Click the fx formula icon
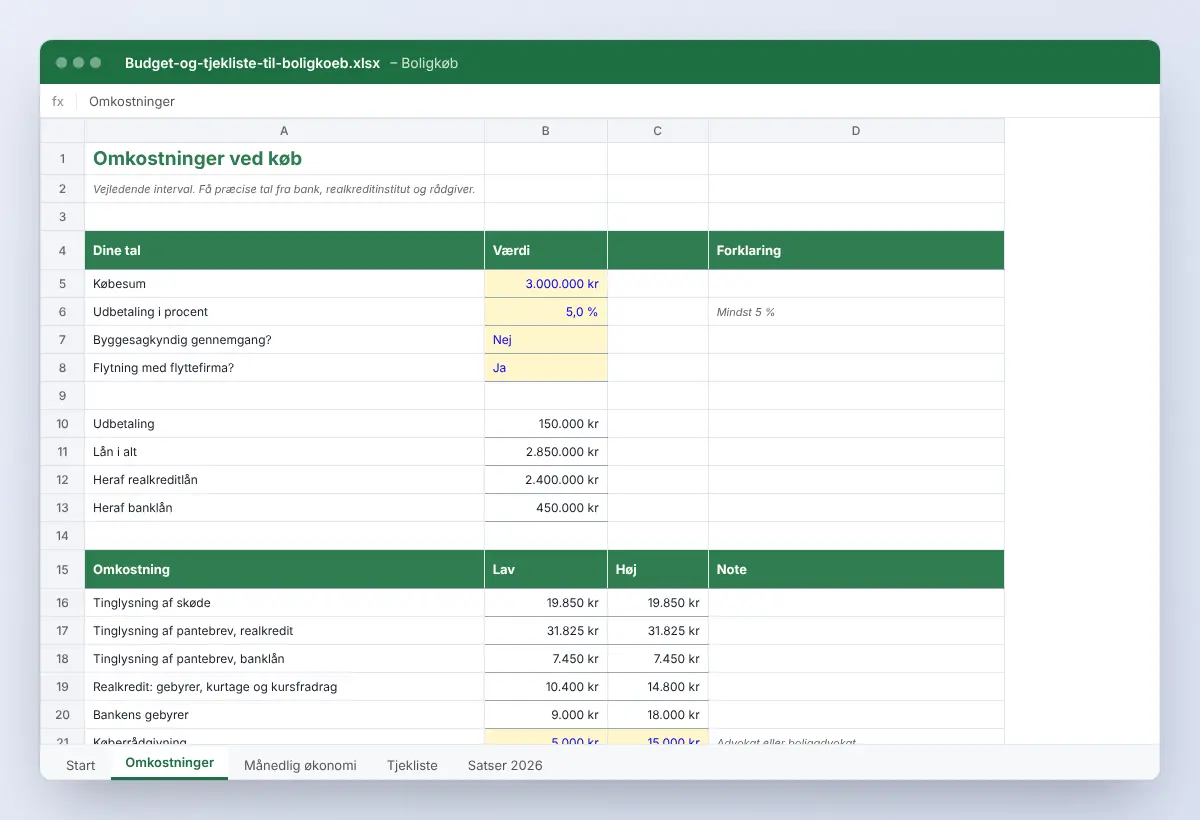Image resolution: width=1200 pixels, height=820 pixels. (58, 101)
